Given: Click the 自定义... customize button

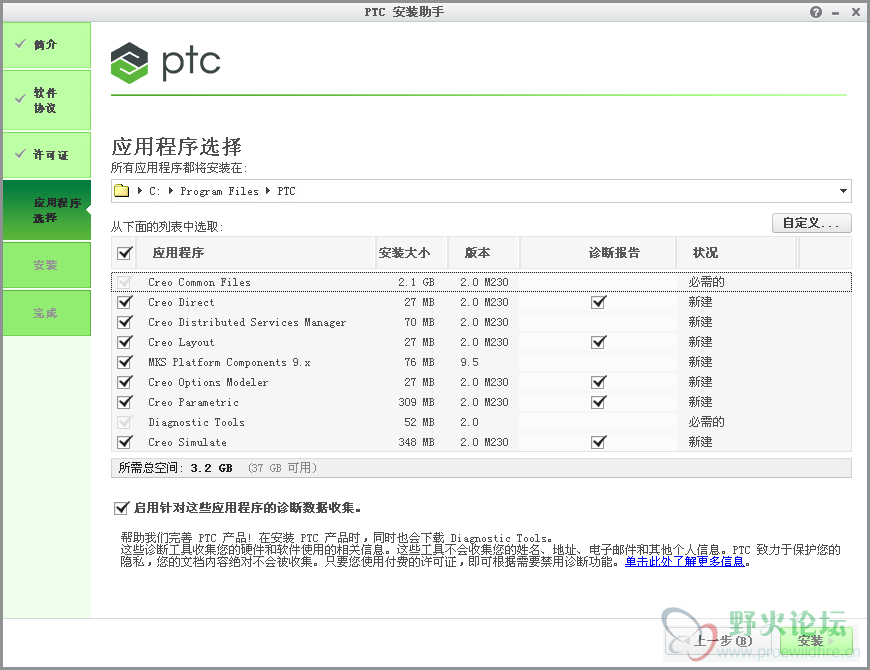Looking at the screenshot, I should [811, 223].
